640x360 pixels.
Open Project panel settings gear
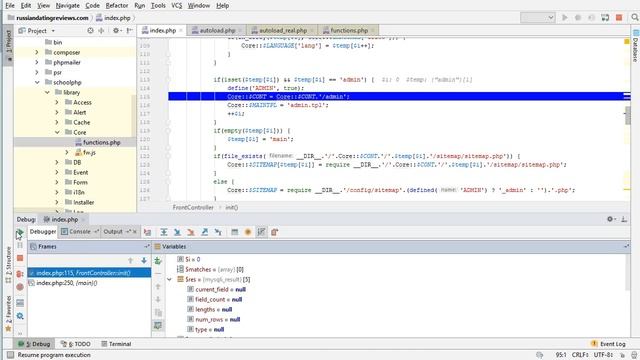[116, 31]
